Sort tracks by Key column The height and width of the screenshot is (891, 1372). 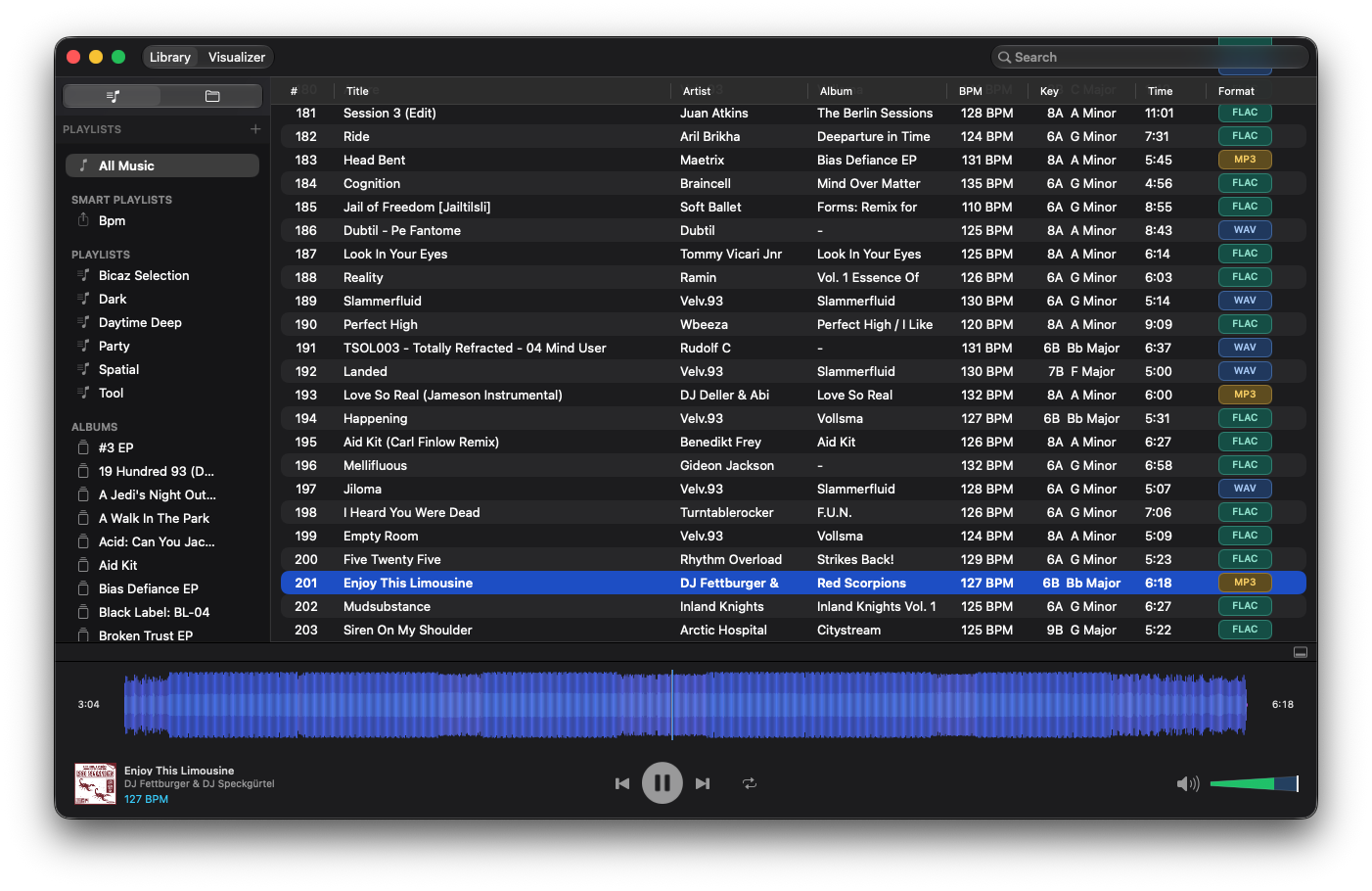click(x=1049, y=91)
